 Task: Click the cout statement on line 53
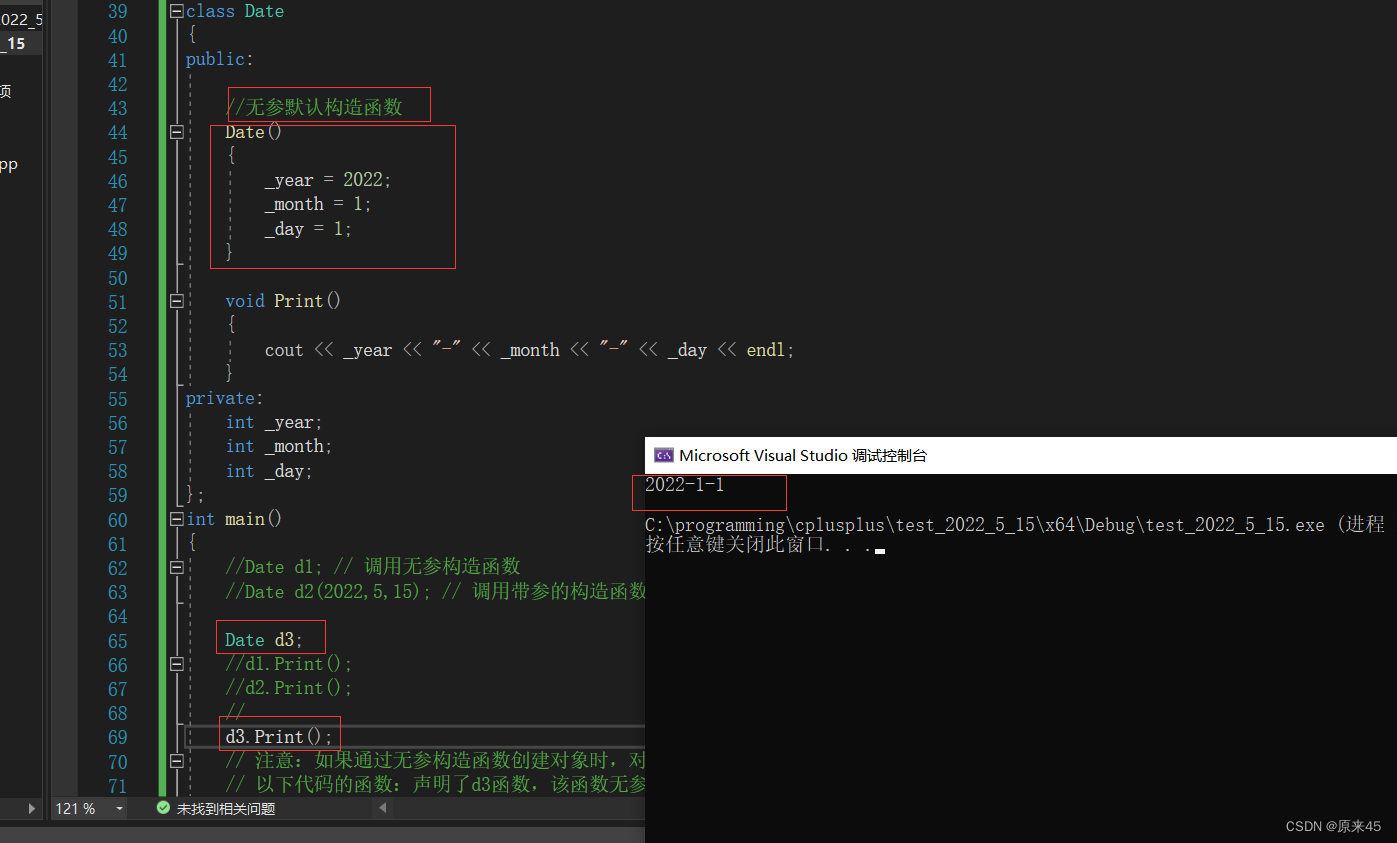(x=530, y=350)
